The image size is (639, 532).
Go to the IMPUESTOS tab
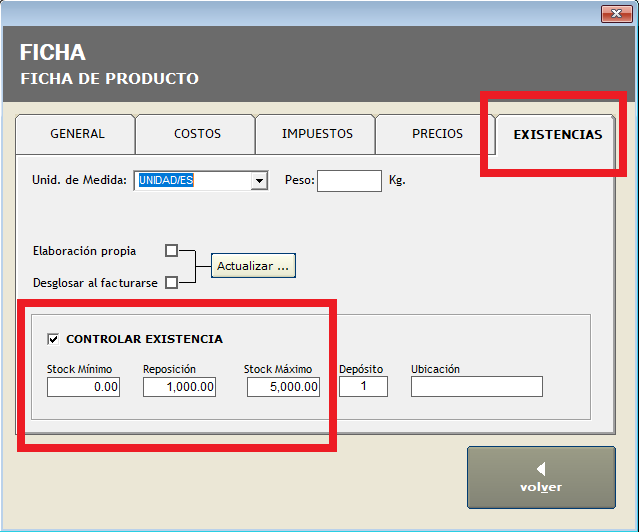pos(317,134)
